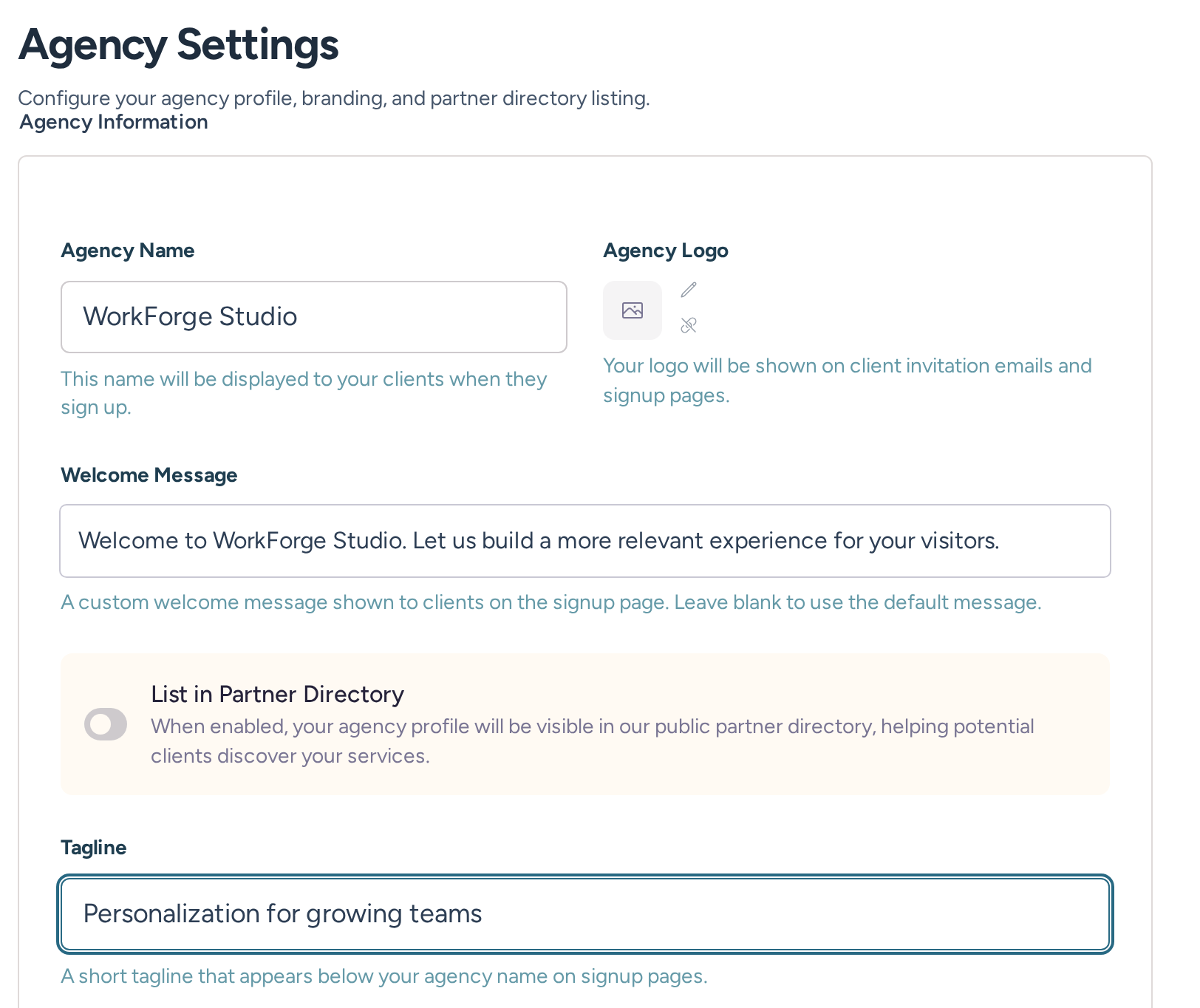
Task: Click the pencil edit logo icon
Action: coord(689,290)
